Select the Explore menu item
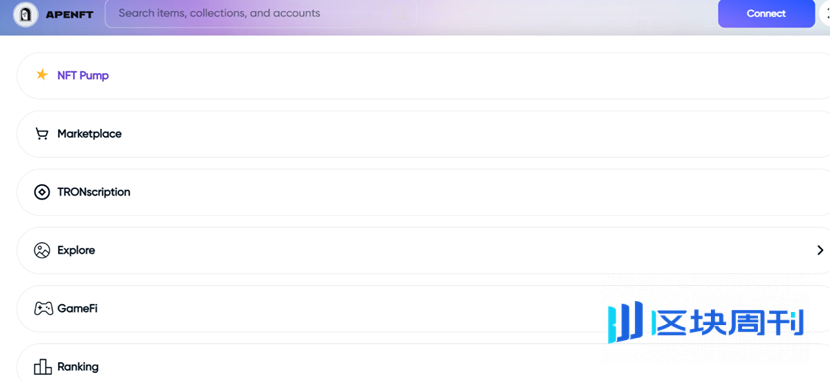The height and width of the screenshot is (380, 830). [x=423, y=250]
